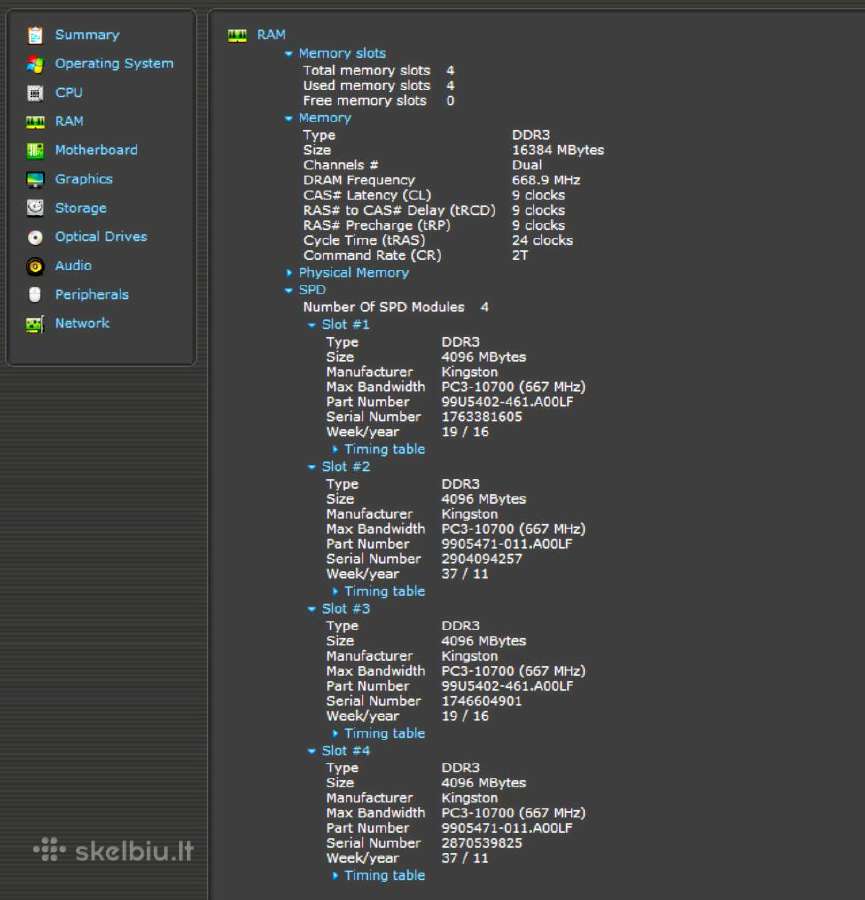Click the Peripherals mouse icon
This screenshot has height=900, width=865.
pyautogui.click(x=35, y=294)
